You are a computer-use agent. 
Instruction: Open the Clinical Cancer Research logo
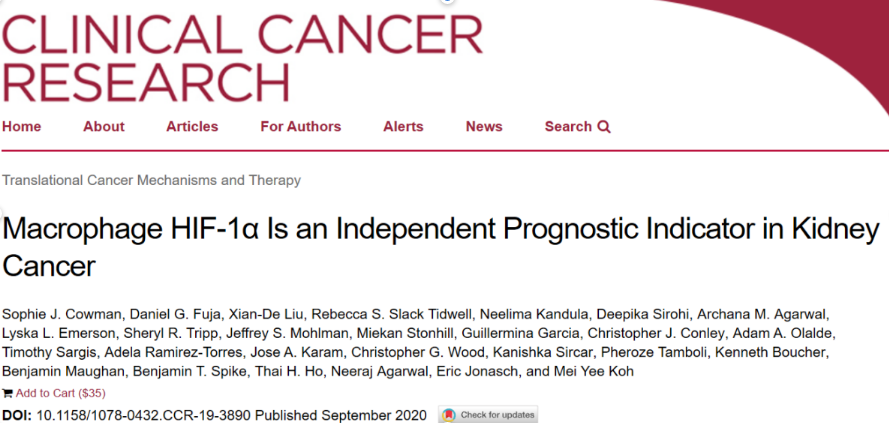(x=242, y=56)
